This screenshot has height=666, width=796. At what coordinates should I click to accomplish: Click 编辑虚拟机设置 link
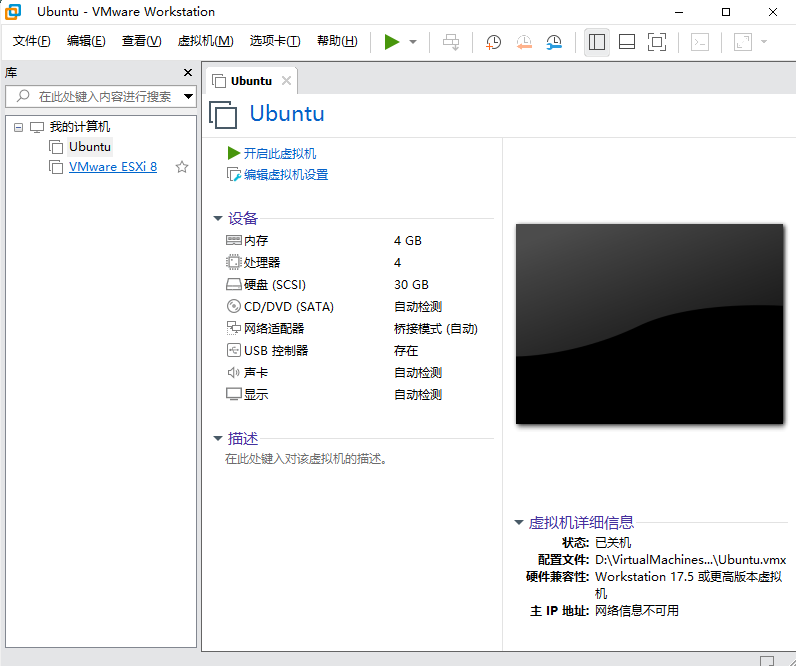pyautogui.click(x=286, y=175)
